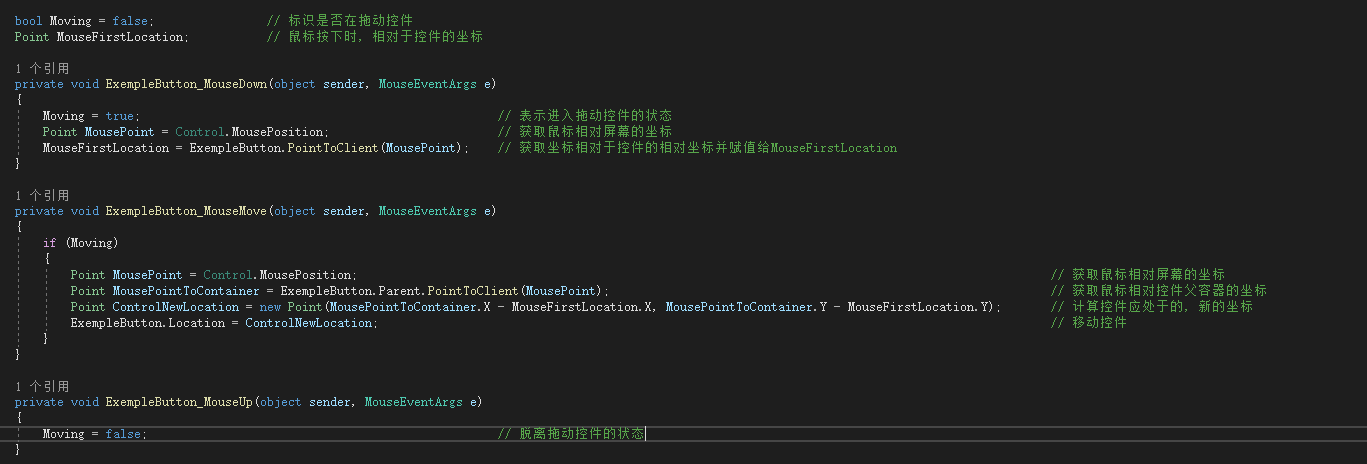The height and width of the screenshot is (464, 1367).
Task: Click the ExempleButton_MouseUp method name
Action: coord(180,402)
